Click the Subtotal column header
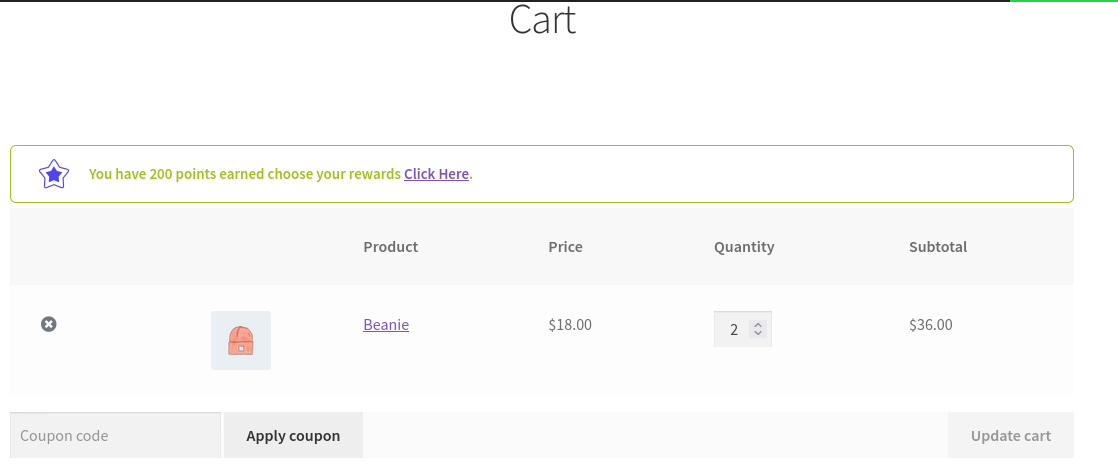The height and width of the screenshot is (475, 1118). pyautogui.click(x=938, y=247)
